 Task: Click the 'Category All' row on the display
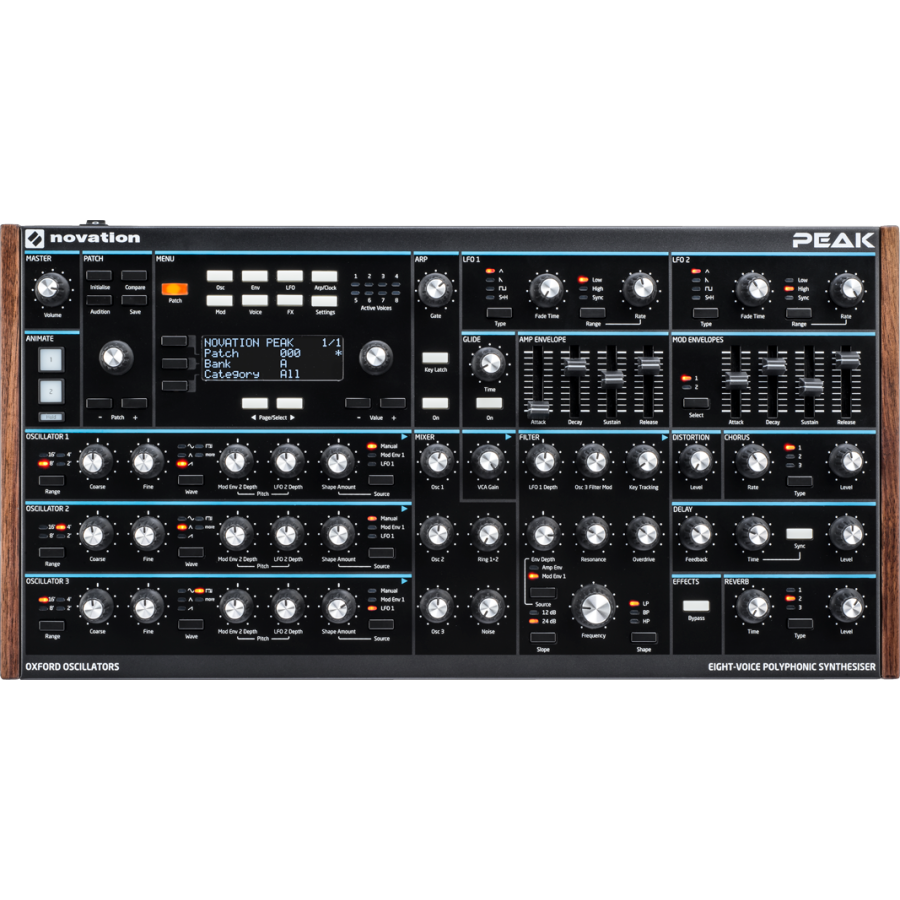coord(252,374)
